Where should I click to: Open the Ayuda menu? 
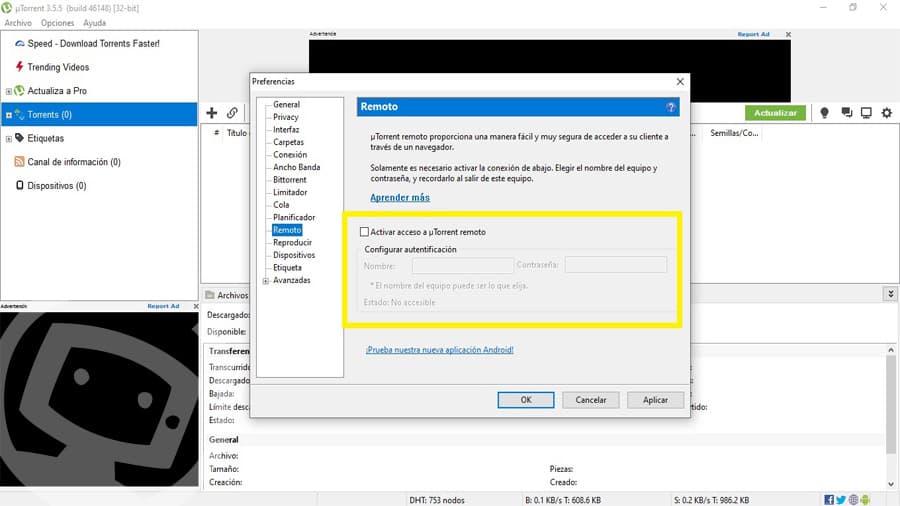94,23
